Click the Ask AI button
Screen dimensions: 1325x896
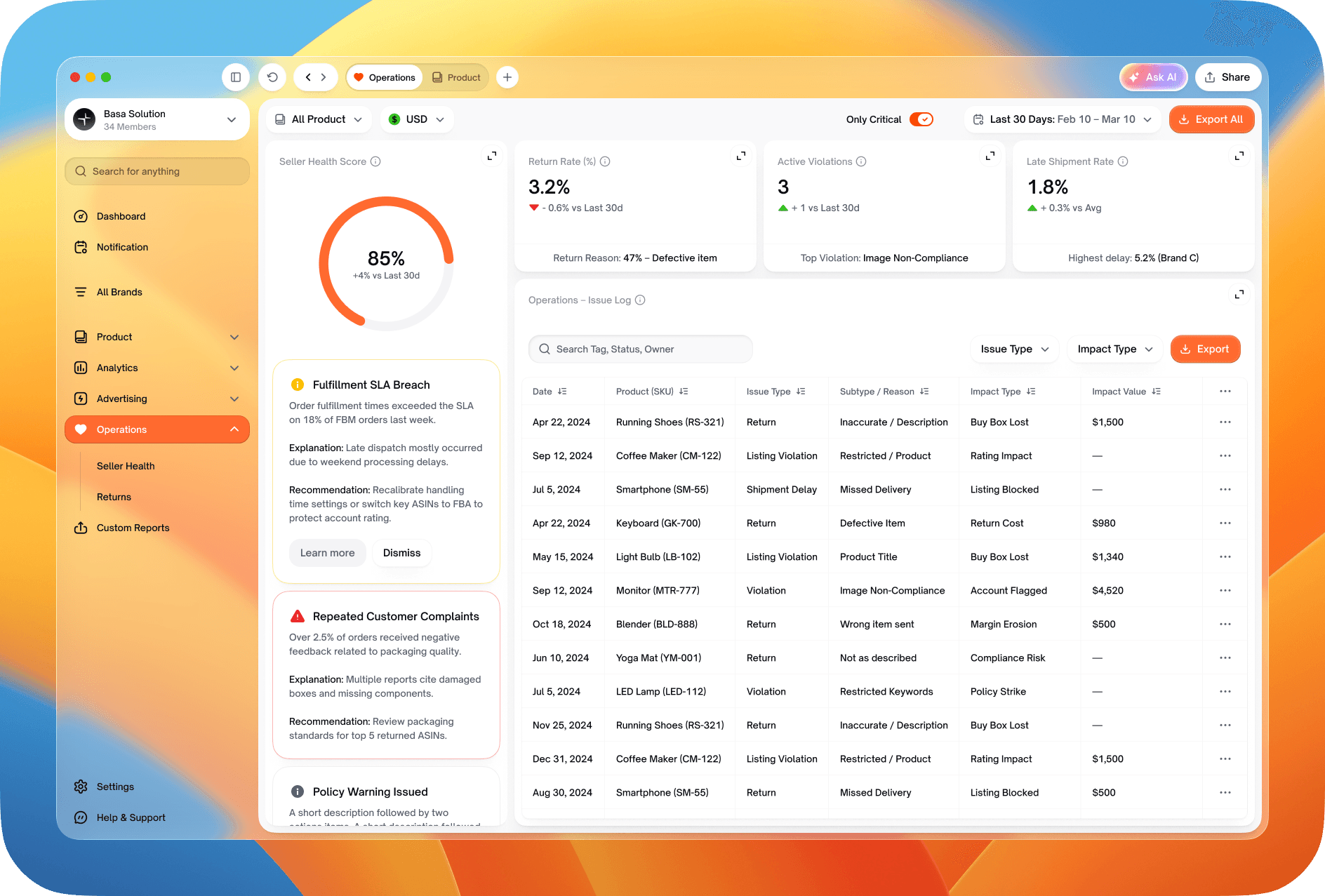point(1153,77)
